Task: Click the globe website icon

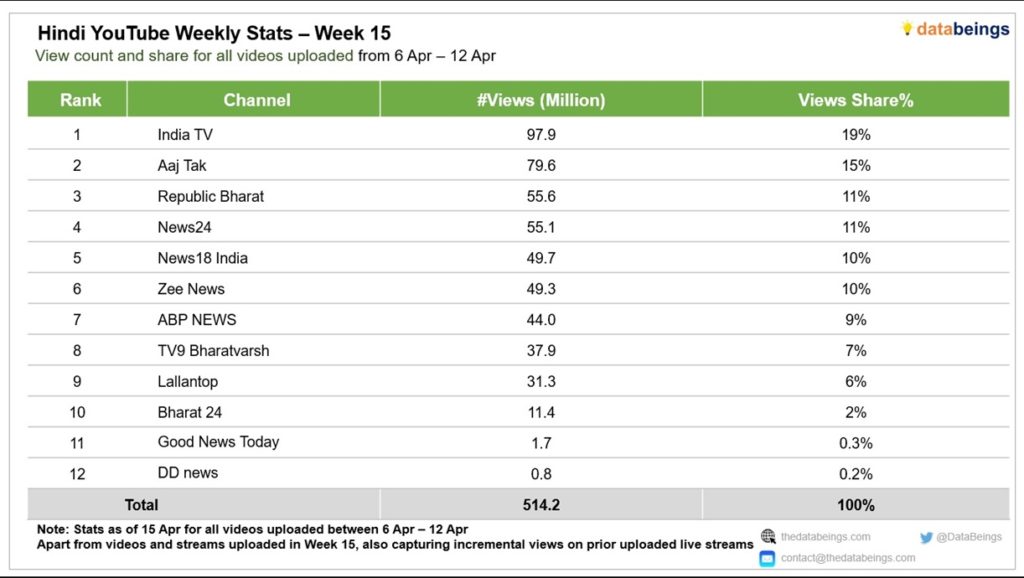Action: (768, 537)
